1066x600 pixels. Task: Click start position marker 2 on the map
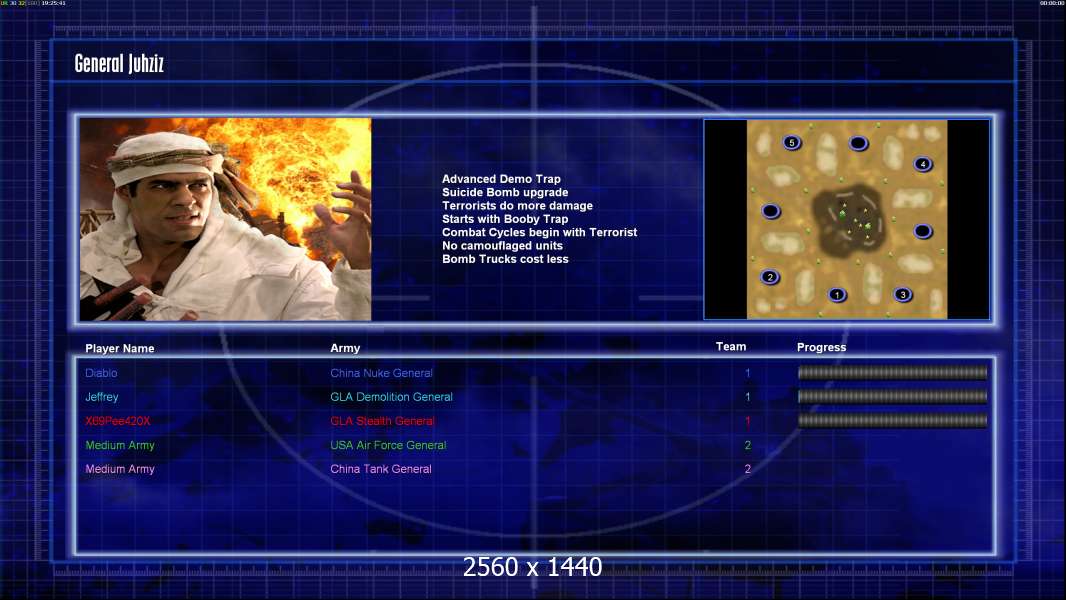770,277
